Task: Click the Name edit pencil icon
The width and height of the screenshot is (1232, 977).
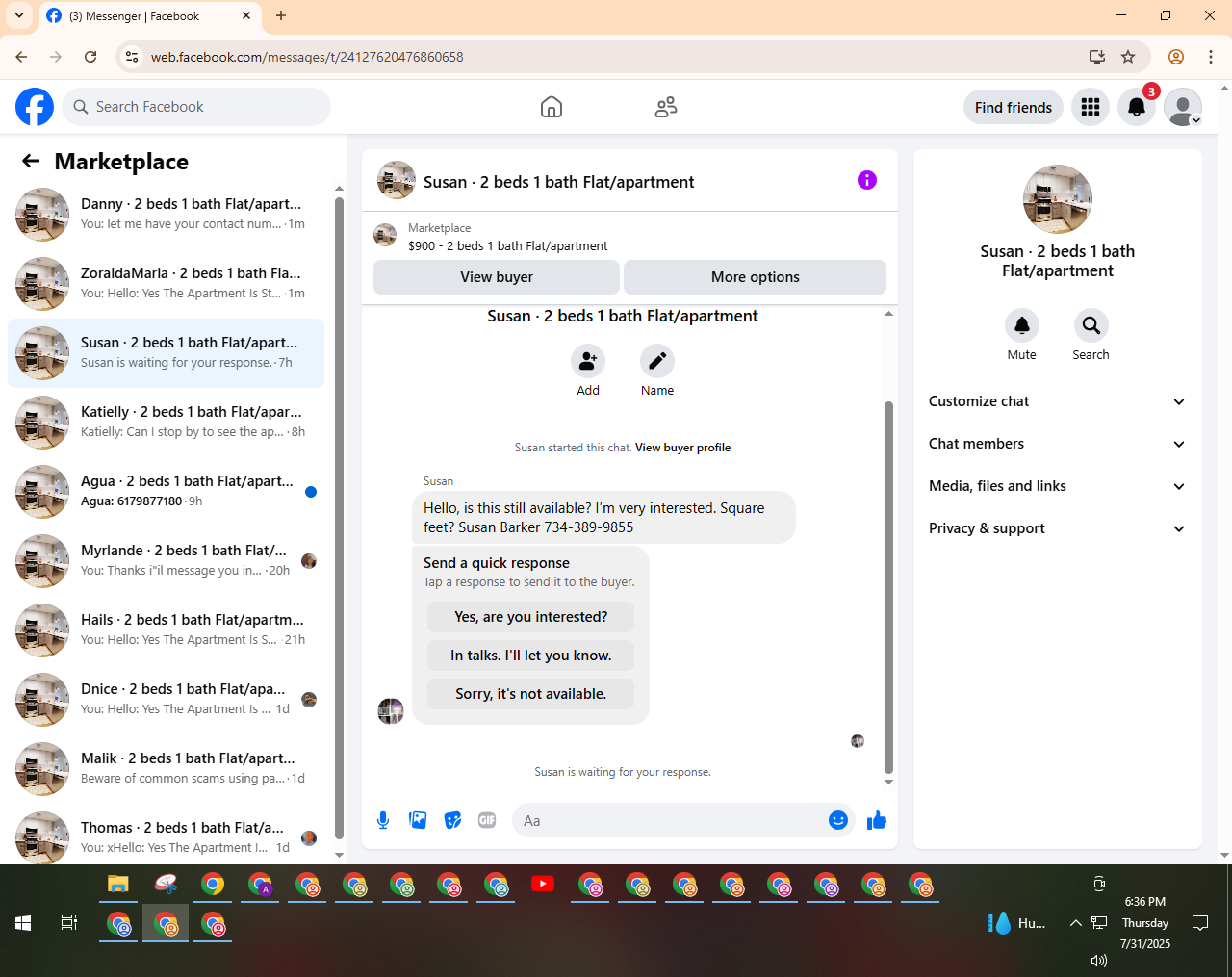Action: click(x=657, y=361)
